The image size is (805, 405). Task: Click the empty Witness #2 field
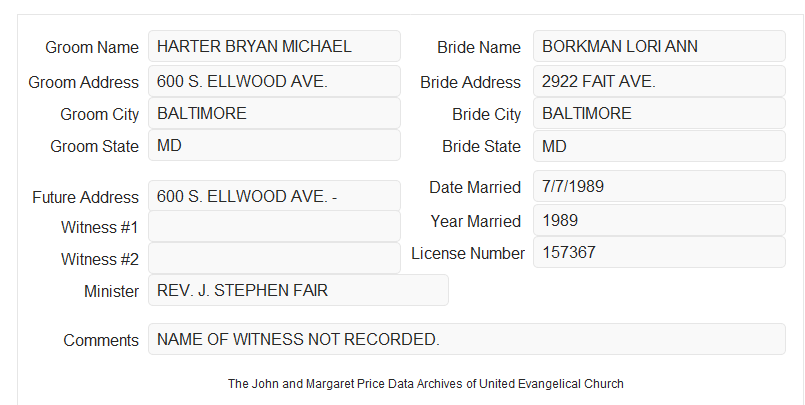(x=274, y=258)
